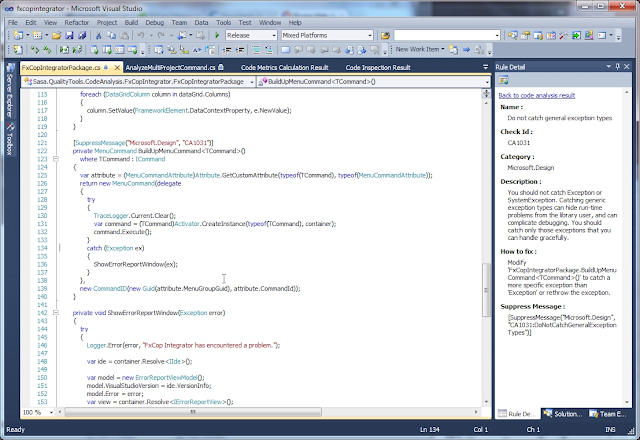Viewport: 640px width, 440px height.
Task: Click Back to code analysis result link
Action: [x=537, y=95]
